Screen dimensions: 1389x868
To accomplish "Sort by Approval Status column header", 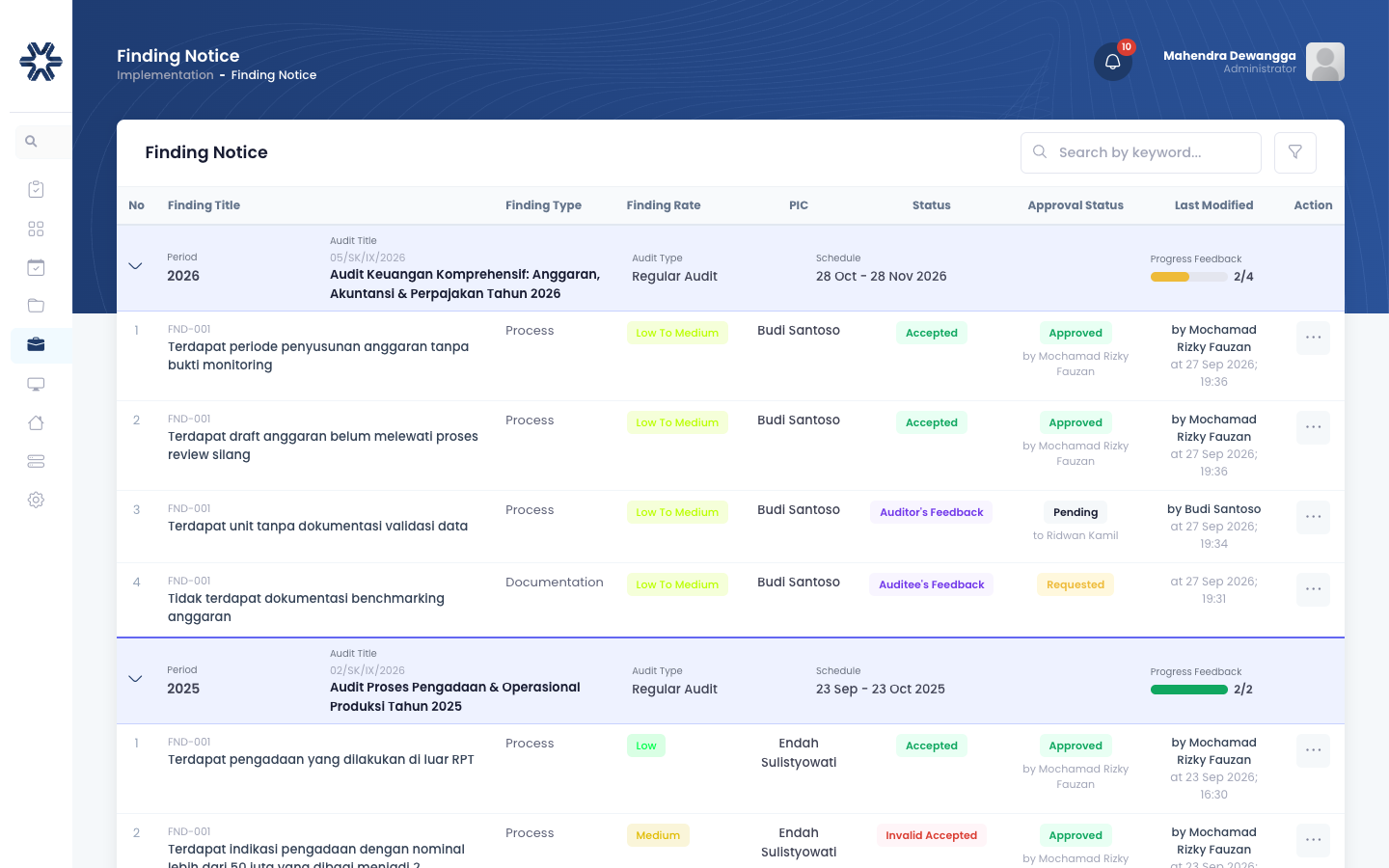I will point(1076,205).
